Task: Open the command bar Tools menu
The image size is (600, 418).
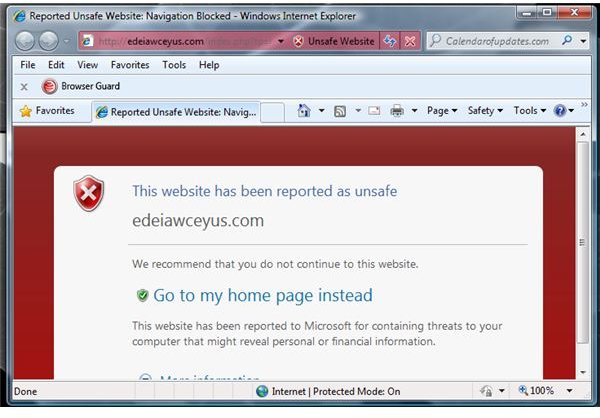Action: [x=530, y=111]
